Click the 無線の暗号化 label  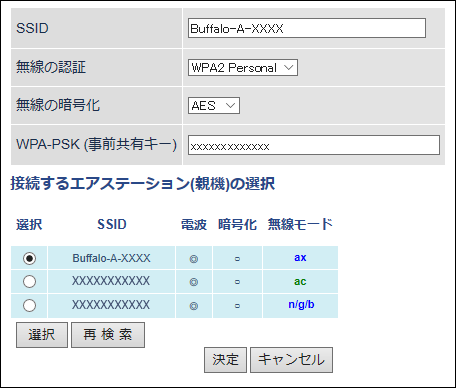click(x=58, y=105)
